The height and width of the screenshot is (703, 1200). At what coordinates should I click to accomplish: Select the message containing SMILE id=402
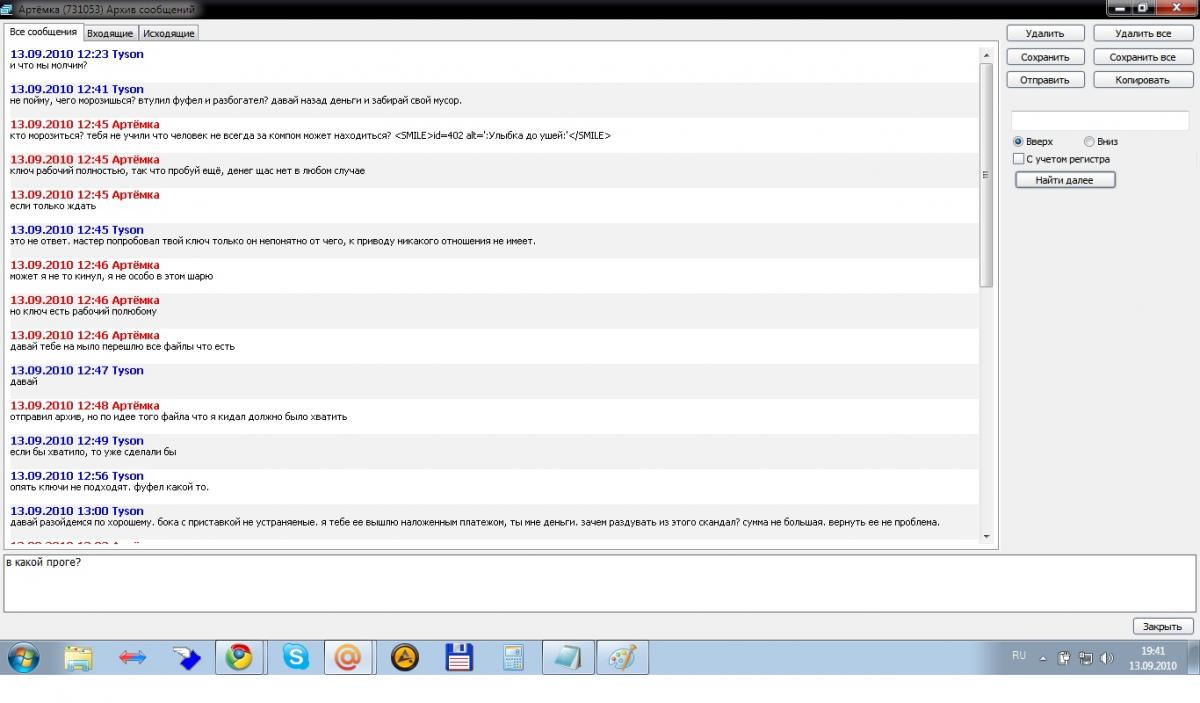(310, 135)
